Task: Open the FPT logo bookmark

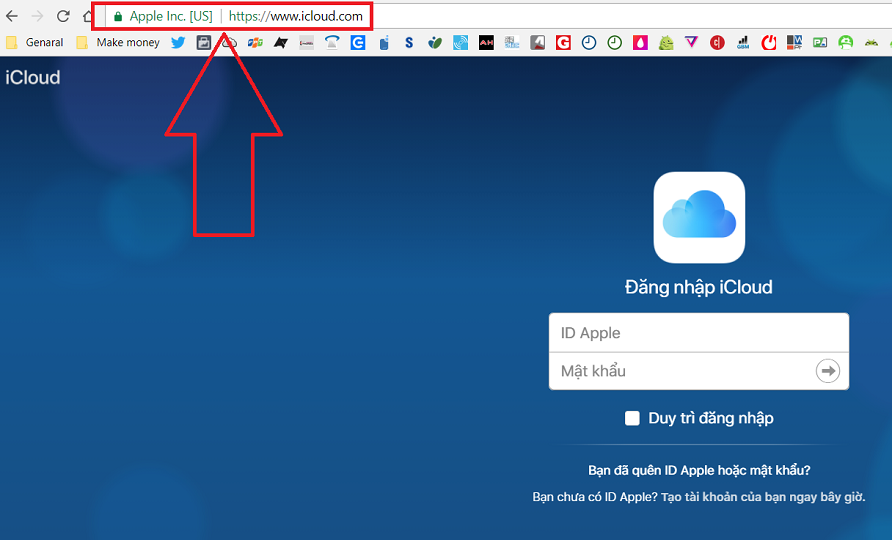Action: tap(255, 42)
